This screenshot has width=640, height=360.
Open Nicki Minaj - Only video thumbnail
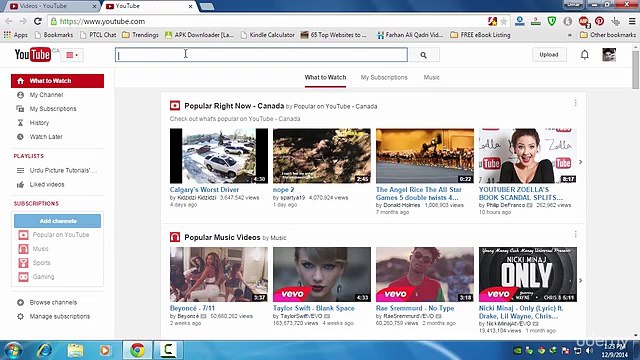[x=528, y=274]
